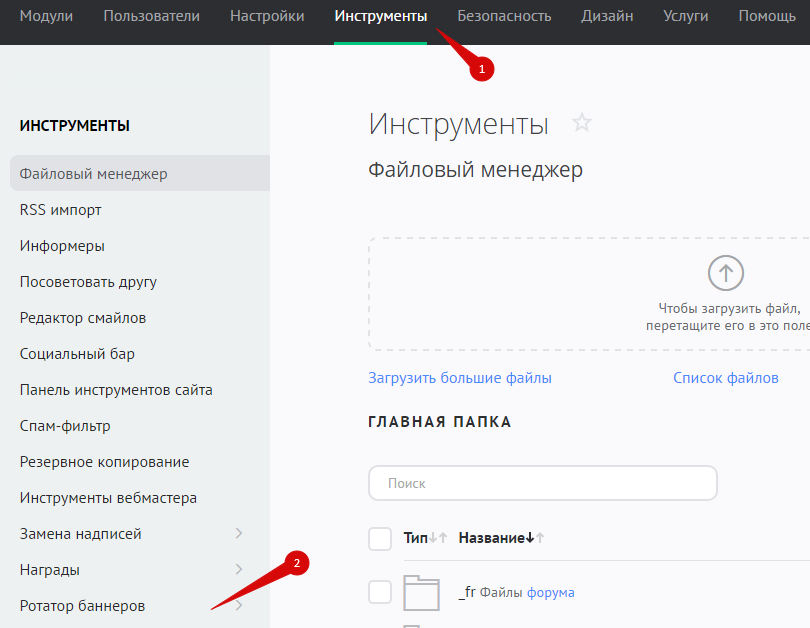810x628 pixels.
Task: Open Резервное копирование in the sidebar
Action: 104,462
